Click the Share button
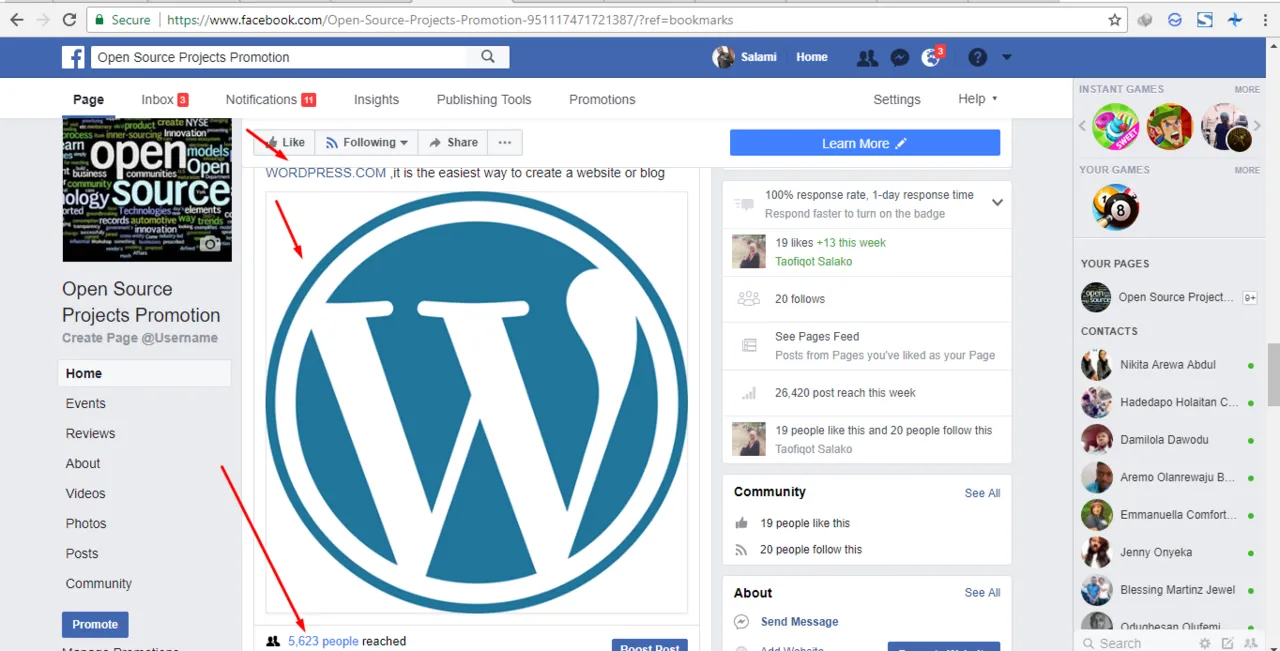Image resolution: width=1280 pixels, height=651 pixels. click(x=453, y=143)
